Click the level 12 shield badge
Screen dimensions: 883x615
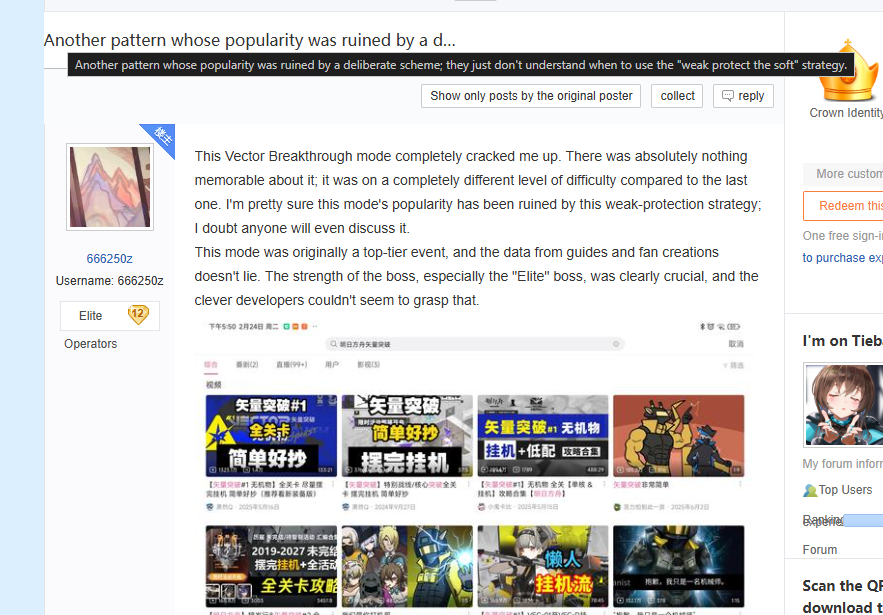click(x=138, y=315)
